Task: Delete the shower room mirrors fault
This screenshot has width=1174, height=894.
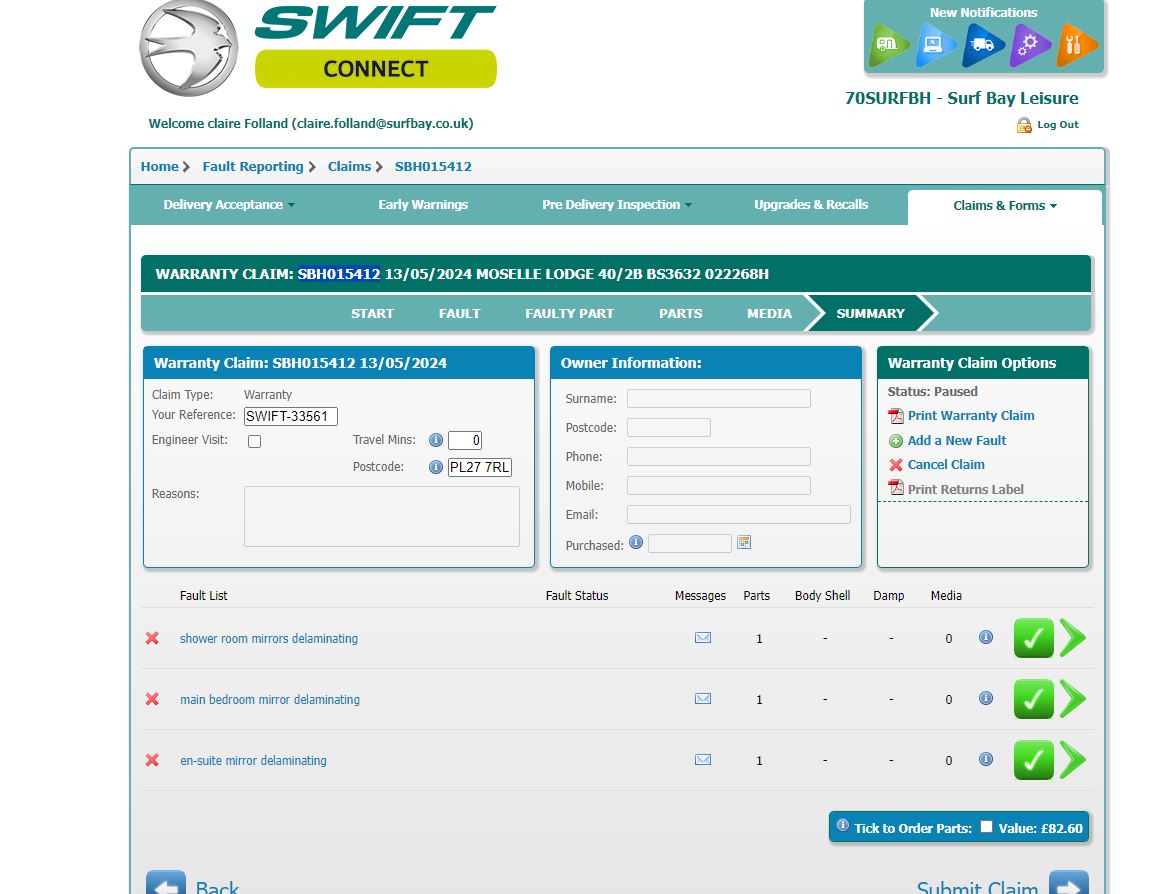Action: click(x=152, y=638)
